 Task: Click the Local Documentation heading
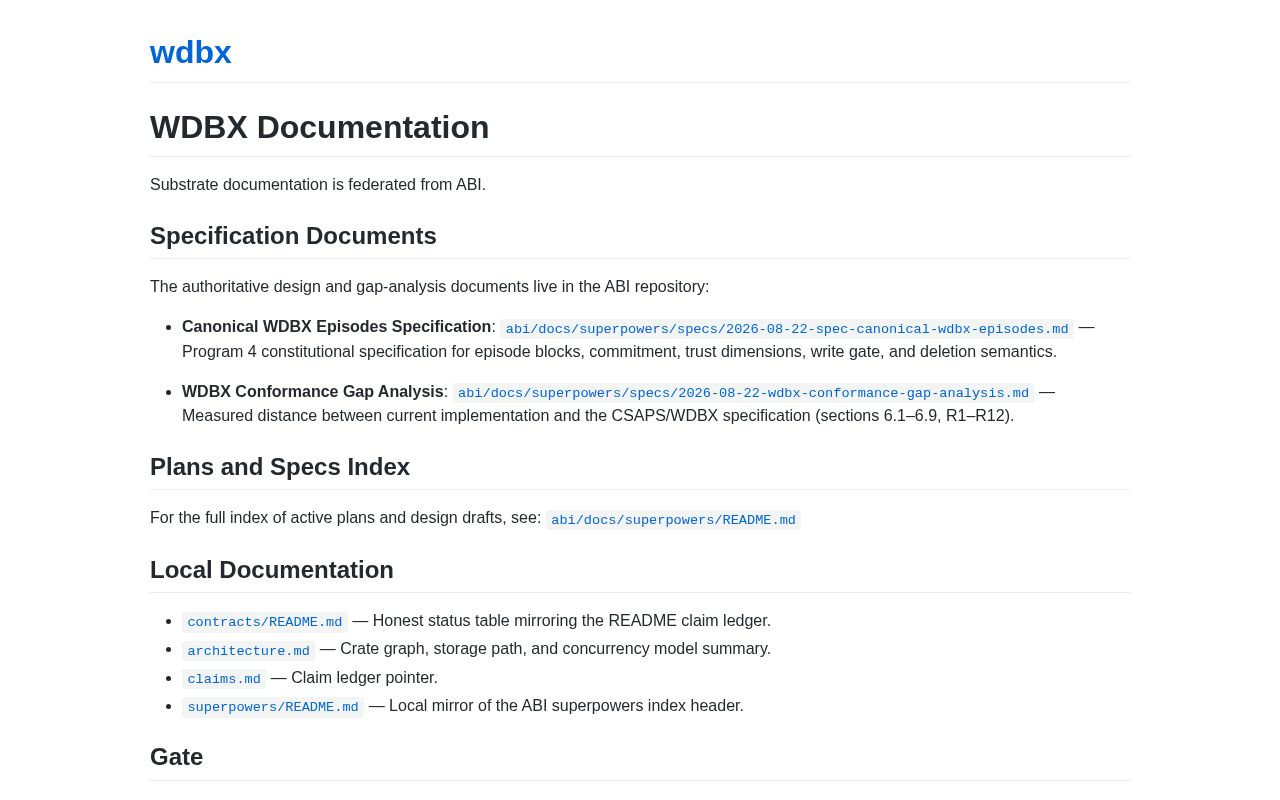[x=272, y=570]
